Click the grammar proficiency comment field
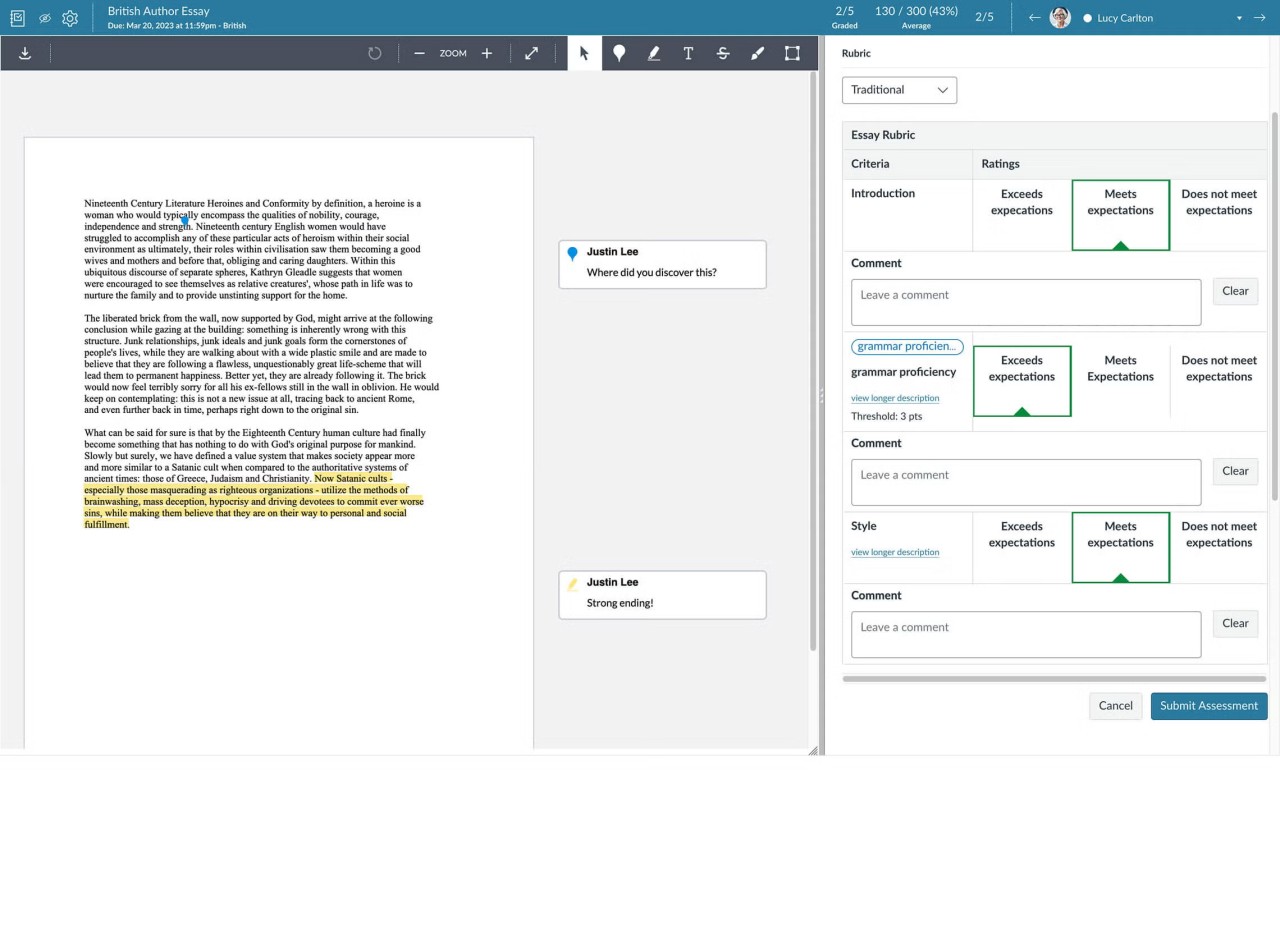 point(1025,482)
